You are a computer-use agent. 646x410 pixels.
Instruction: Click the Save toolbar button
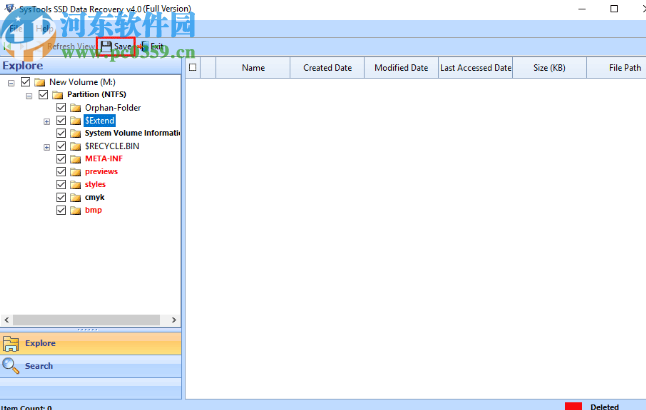coord(116,46)
